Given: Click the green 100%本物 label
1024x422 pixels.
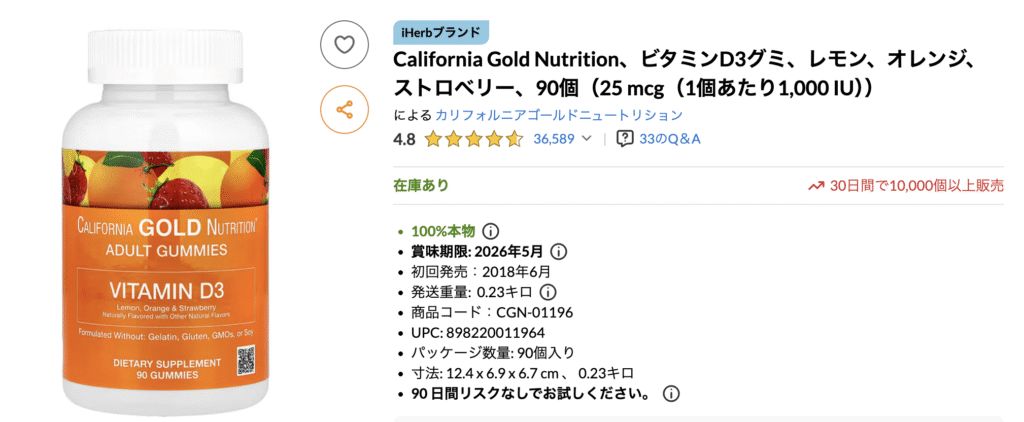Looking at the screenshot, I should (444, 230).
